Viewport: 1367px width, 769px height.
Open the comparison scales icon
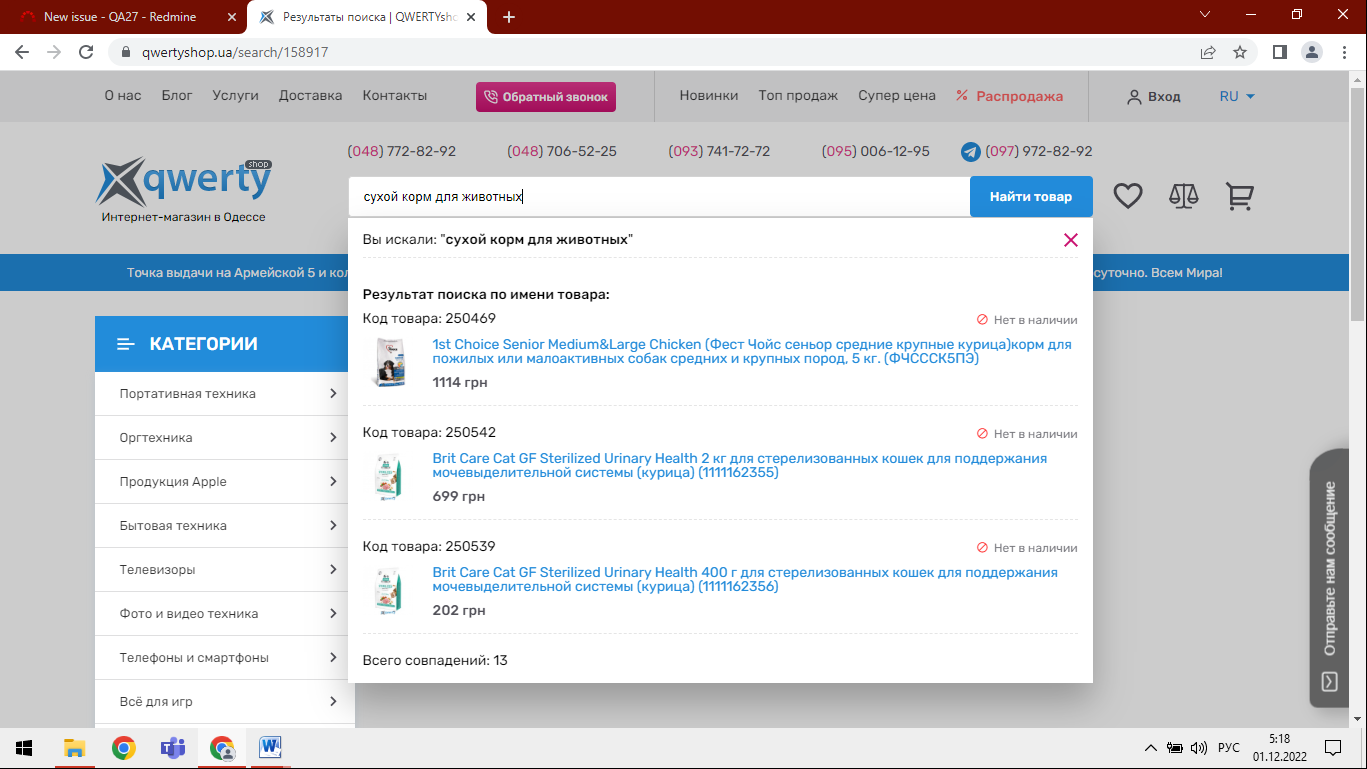[x=1184, y=196]
